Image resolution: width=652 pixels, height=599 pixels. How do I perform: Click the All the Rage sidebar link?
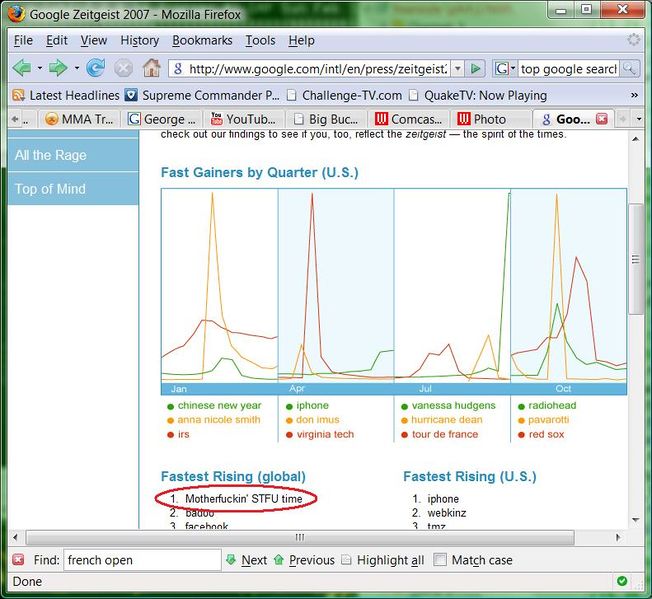pos(51,155)
